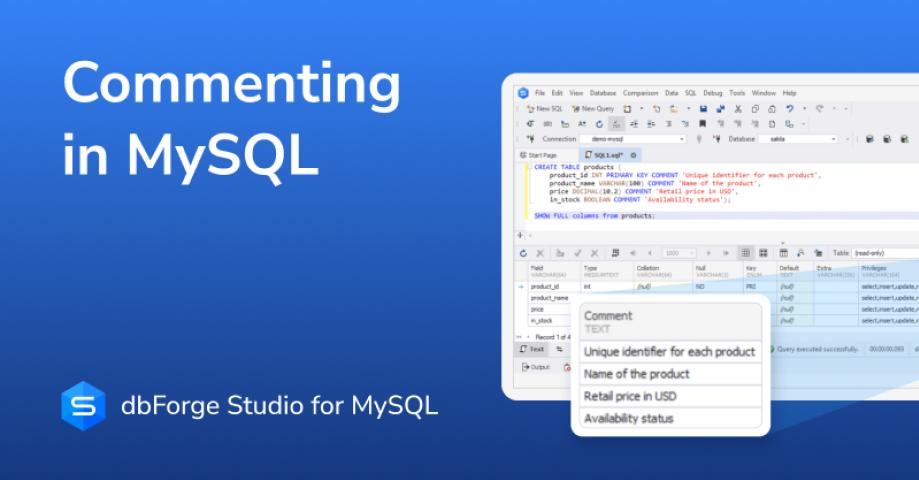The width and height of the screenshot is (919, 480).
Task: Switch results to card view icon
Action: 763,253
